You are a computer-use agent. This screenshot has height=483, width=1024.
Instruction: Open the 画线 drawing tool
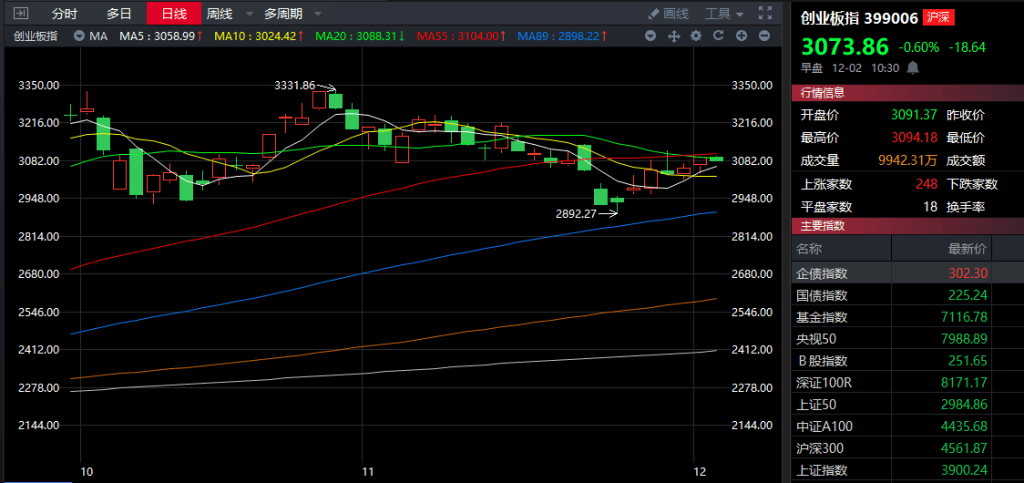(669, 14)
